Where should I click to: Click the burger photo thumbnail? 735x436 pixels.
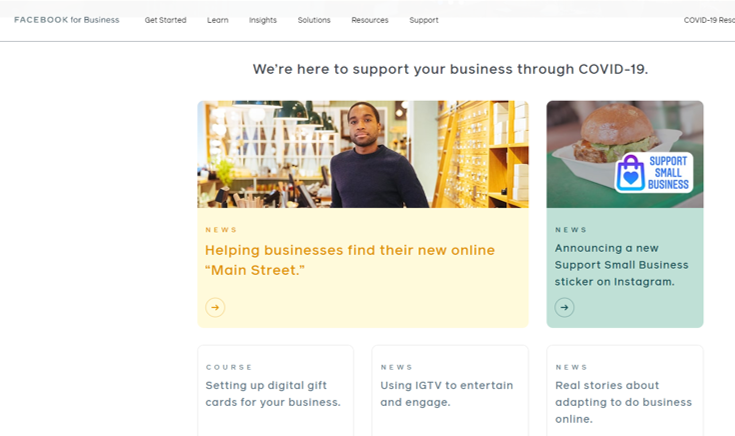(625, 154)
